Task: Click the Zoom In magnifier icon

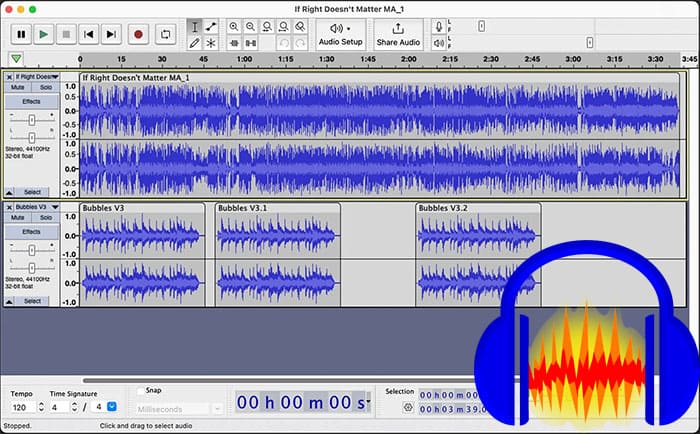Action: 233,27
